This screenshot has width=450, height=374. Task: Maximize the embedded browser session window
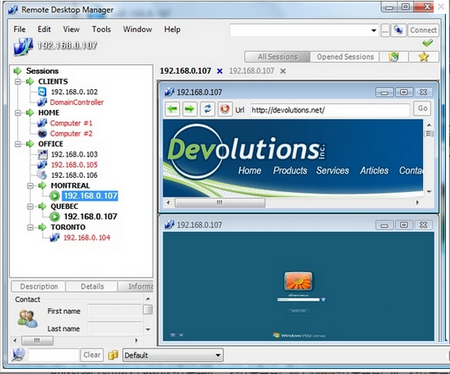(x=404, y=92)
